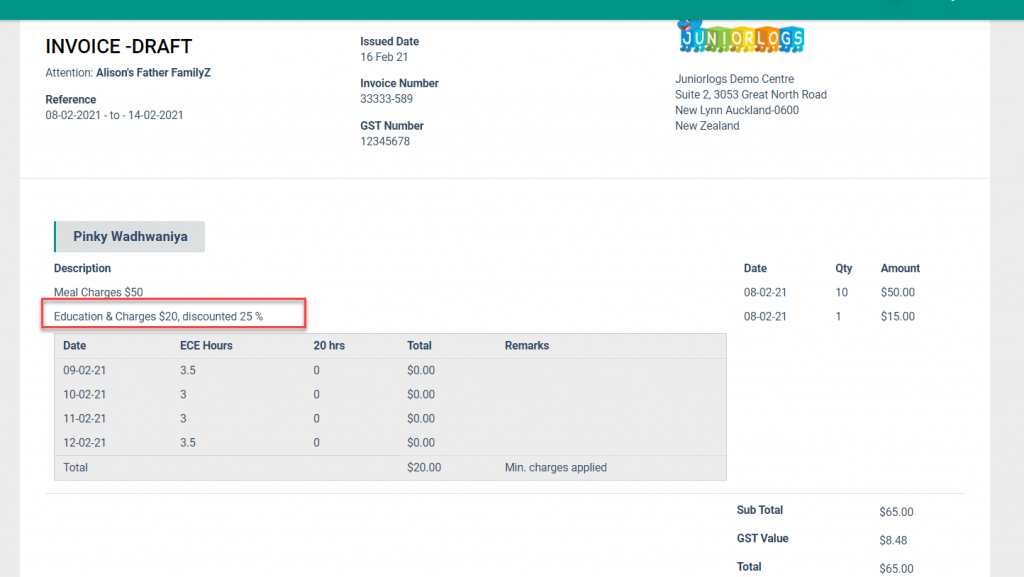Click the GST Value $8.48
This screenshot has height=577, width=1024.
[x=893, y=539]
